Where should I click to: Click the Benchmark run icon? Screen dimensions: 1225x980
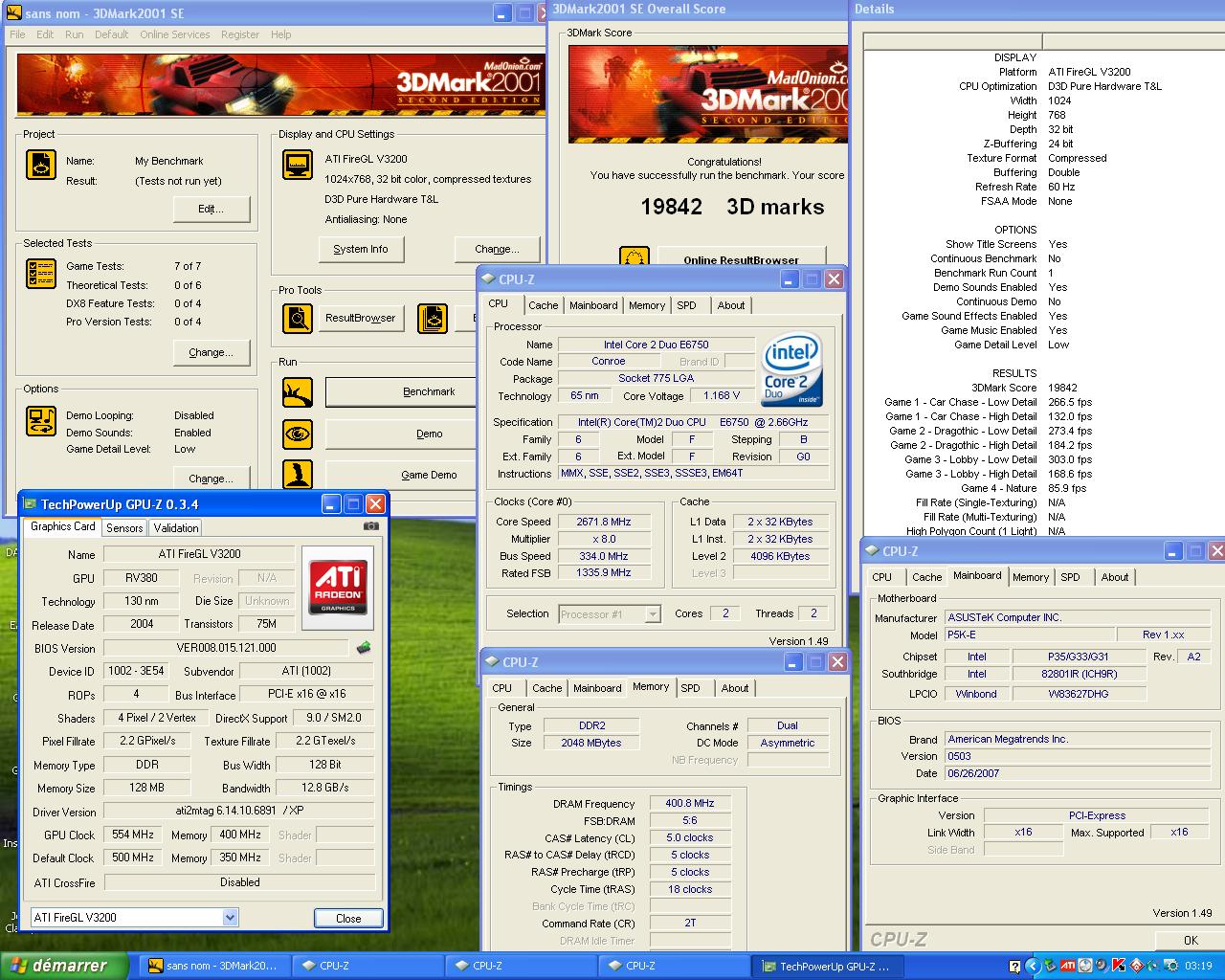pos(298,392)
